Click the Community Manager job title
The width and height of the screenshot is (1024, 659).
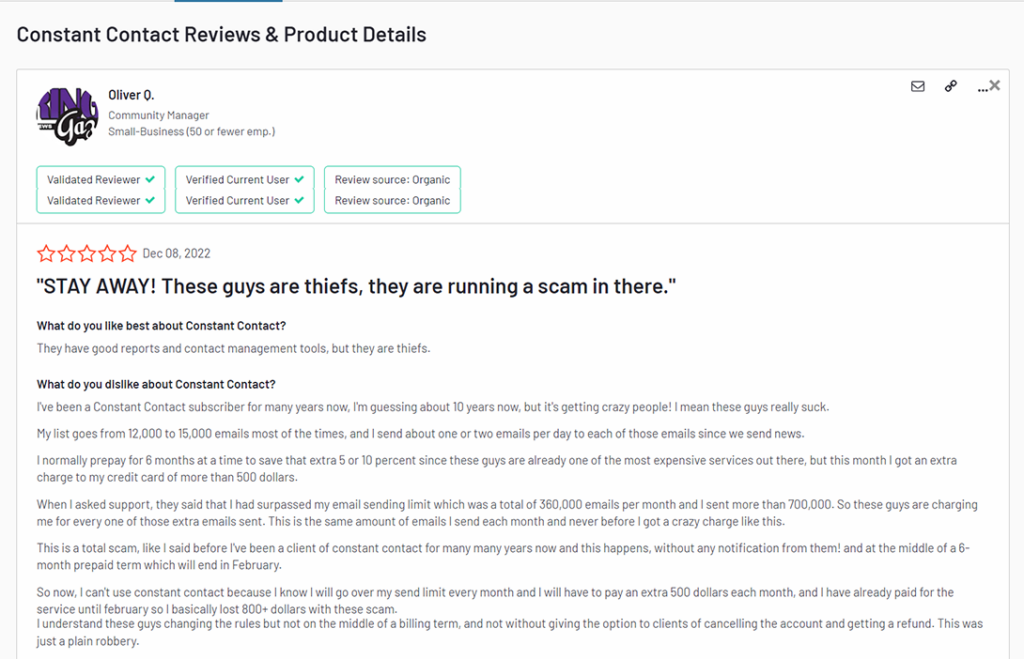[x=158, y=115]
